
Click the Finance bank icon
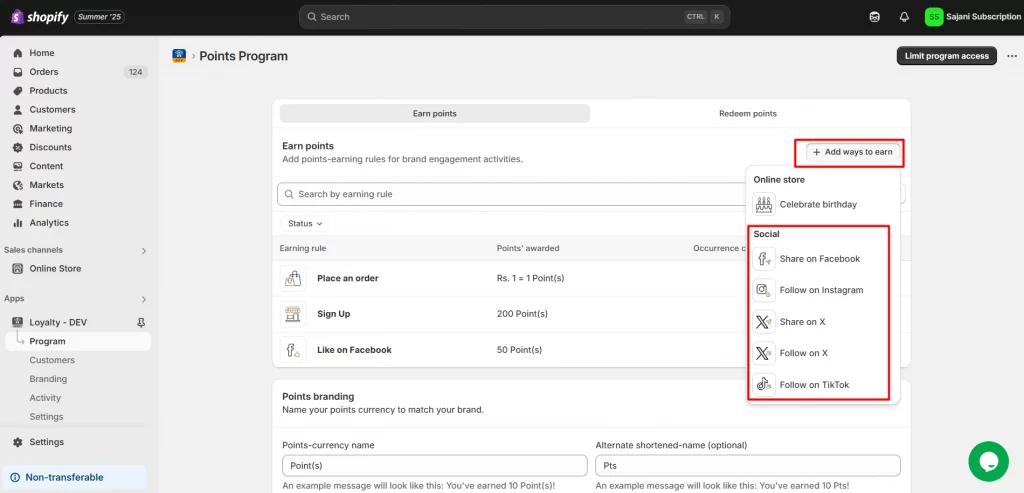pos(18,204)
